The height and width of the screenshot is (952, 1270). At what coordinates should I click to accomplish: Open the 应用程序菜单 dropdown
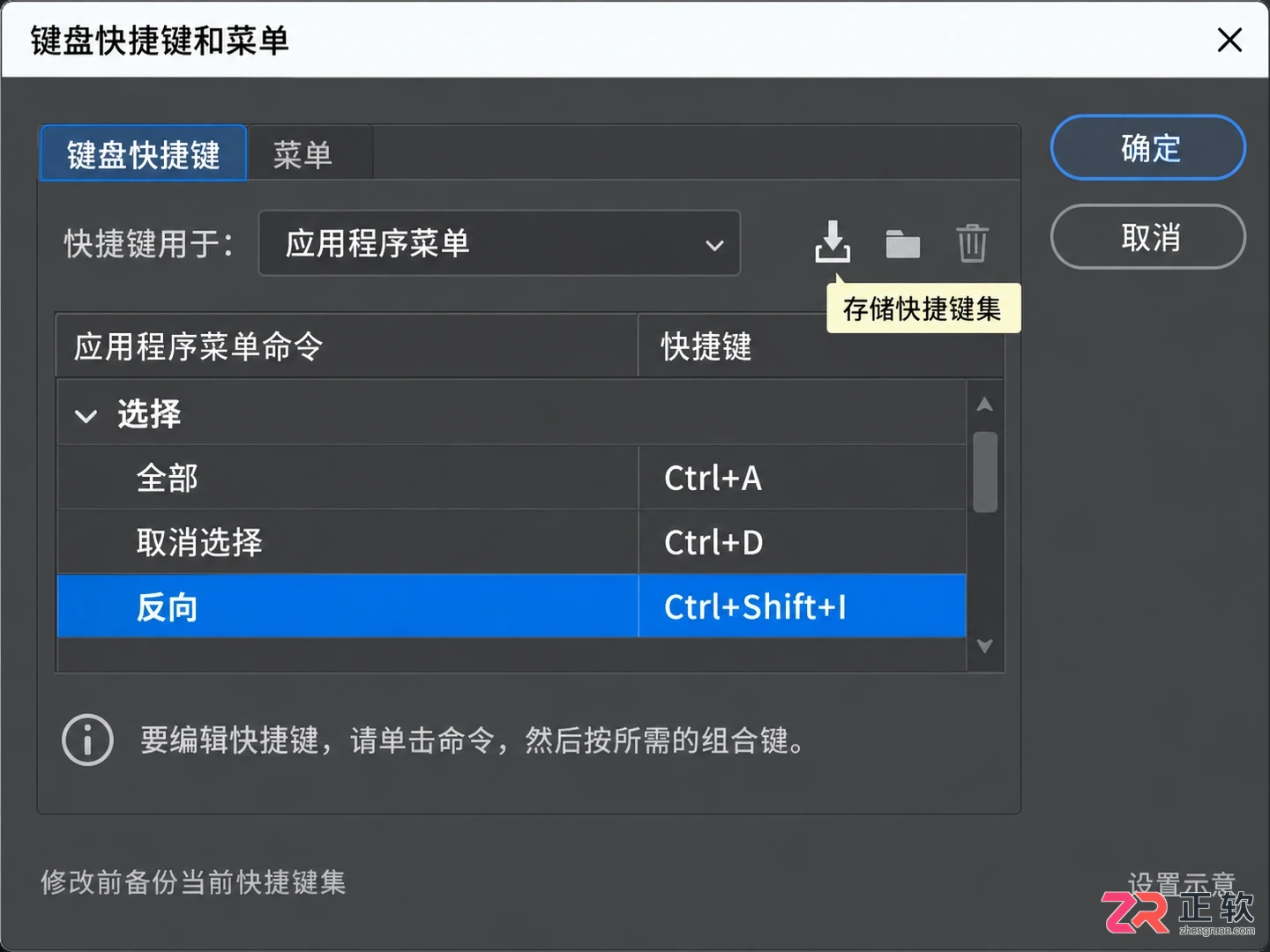click(x=499, y=243)
